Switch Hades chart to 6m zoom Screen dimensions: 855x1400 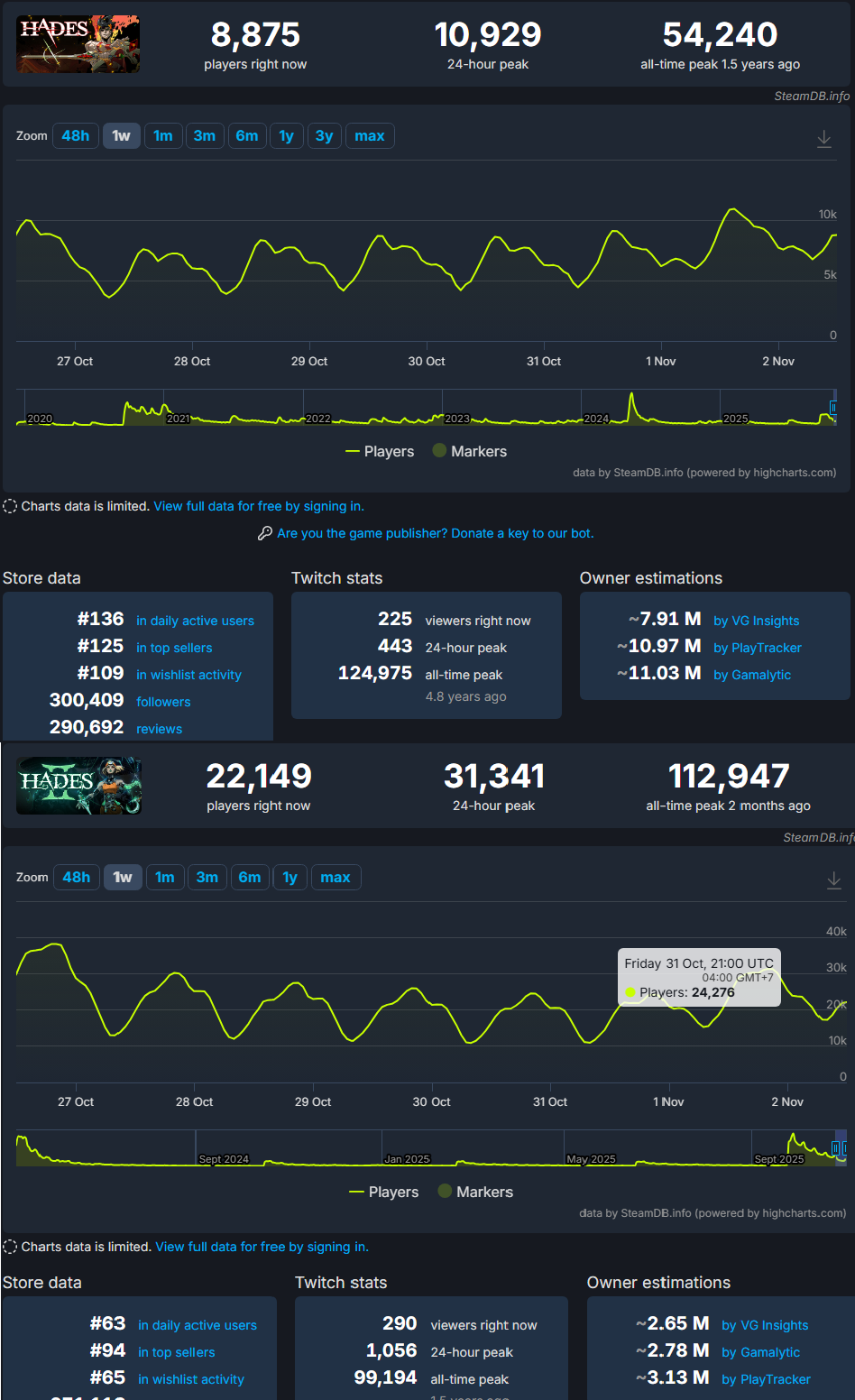click(x=247, y=135)
